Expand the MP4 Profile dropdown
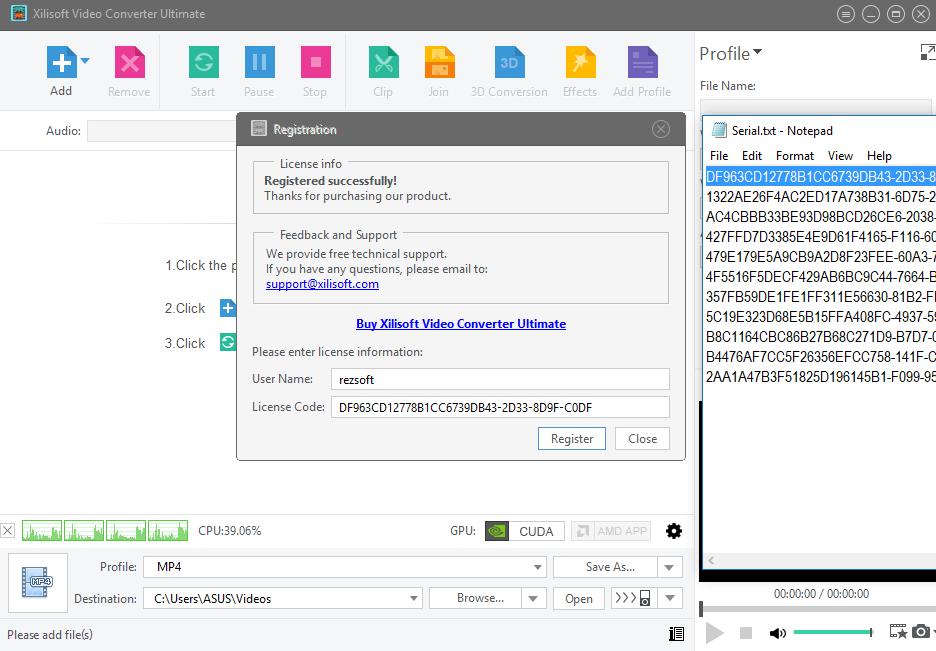The height and width of the screenshot is (651, 936). click(x=537, y=567)
